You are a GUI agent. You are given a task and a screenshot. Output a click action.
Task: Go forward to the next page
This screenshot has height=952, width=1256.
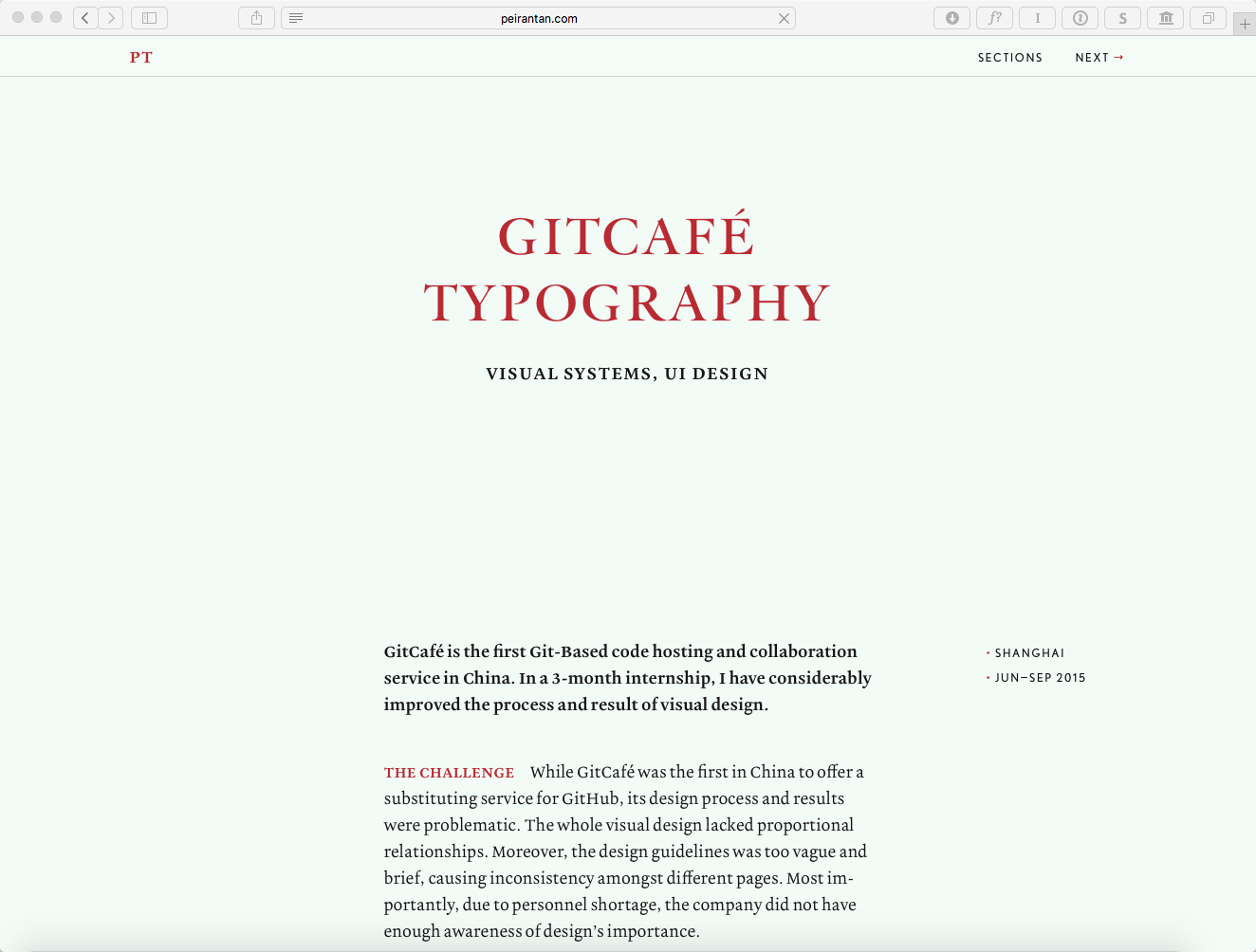coord(111,18)
